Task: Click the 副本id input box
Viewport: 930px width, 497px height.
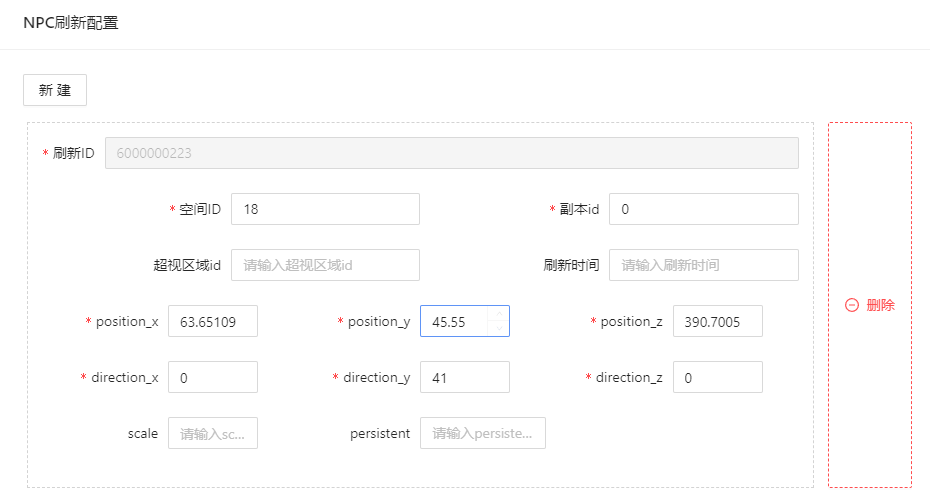Action: click(703, 209)
